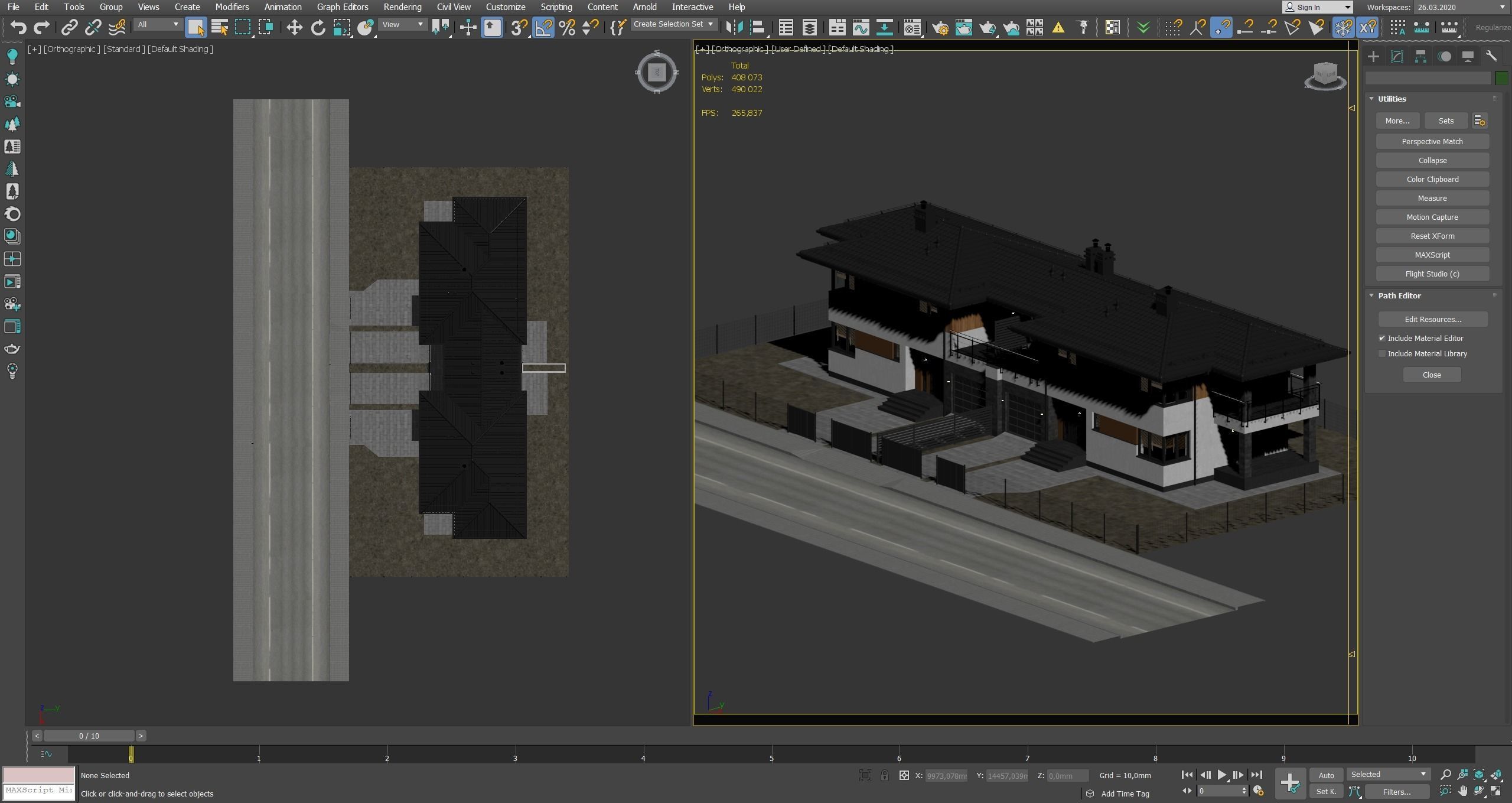Open the Workspaces dropdown
Screen dimensions: 1512x803
pyautogui.click(x=1459, y=7)
